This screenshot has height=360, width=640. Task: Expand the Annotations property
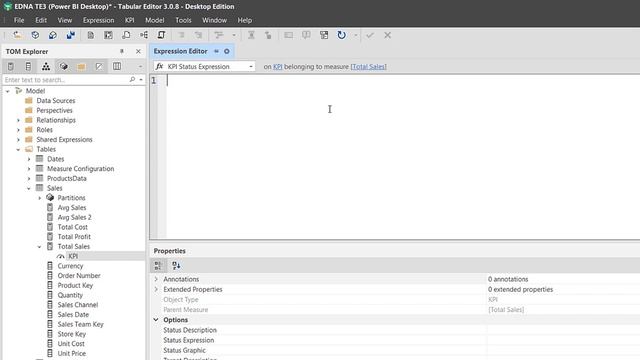[x=156, y=279]
